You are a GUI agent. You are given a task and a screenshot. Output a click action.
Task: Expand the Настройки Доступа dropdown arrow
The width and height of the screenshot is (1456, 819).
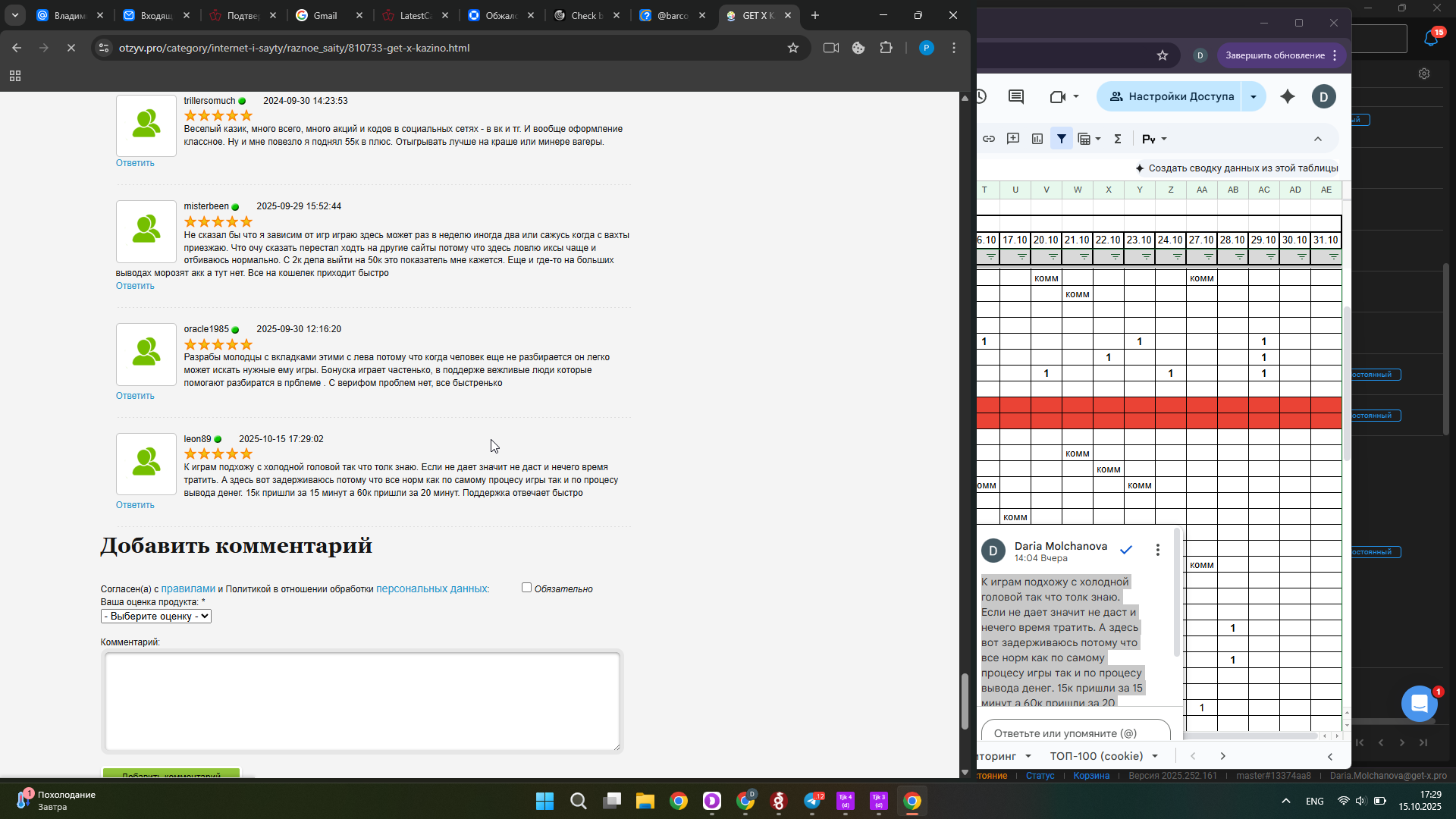(x=1254, y=96)
